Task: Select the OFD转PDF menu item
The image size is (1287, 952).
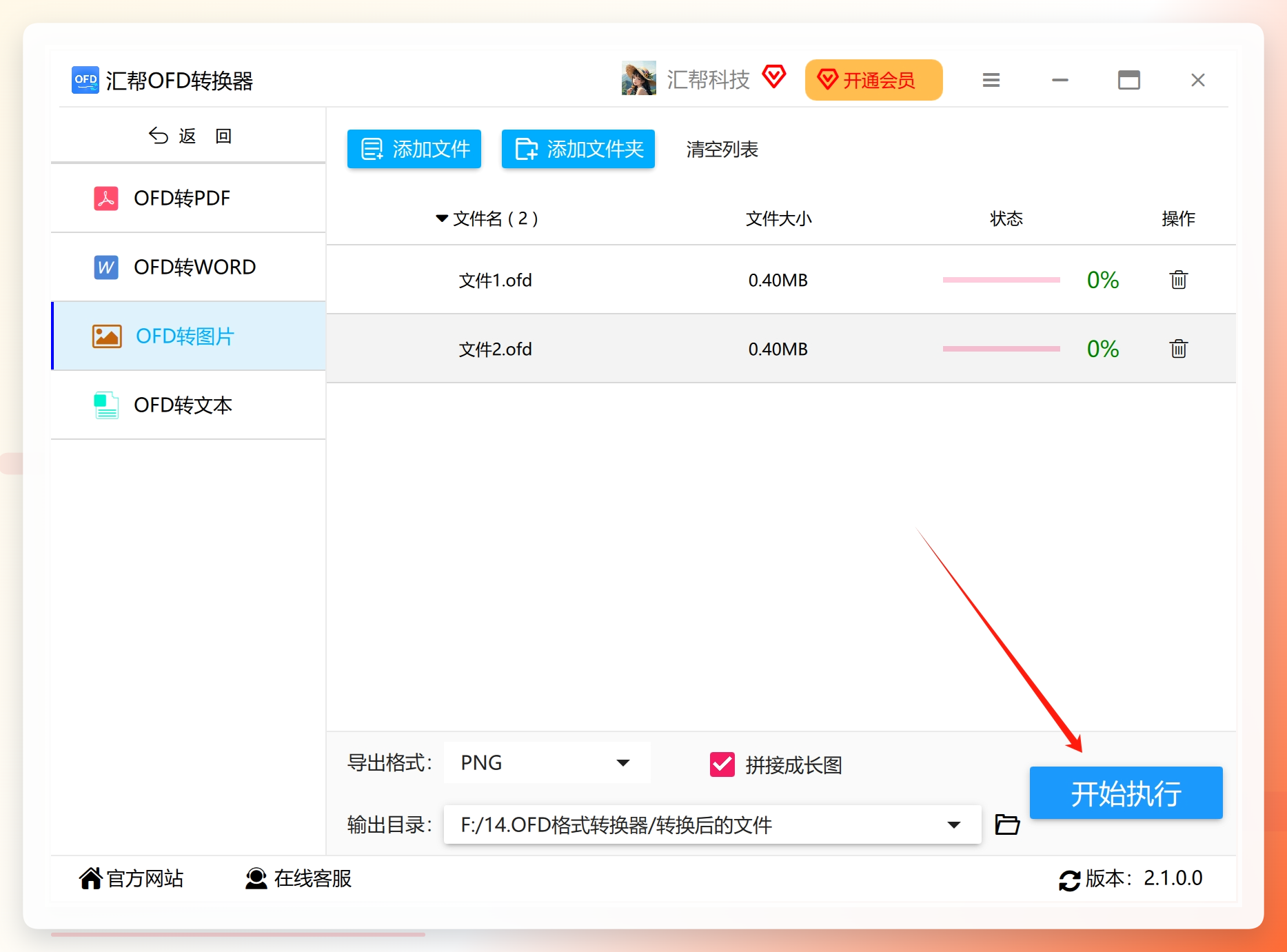Action: [x=188, y=199]
